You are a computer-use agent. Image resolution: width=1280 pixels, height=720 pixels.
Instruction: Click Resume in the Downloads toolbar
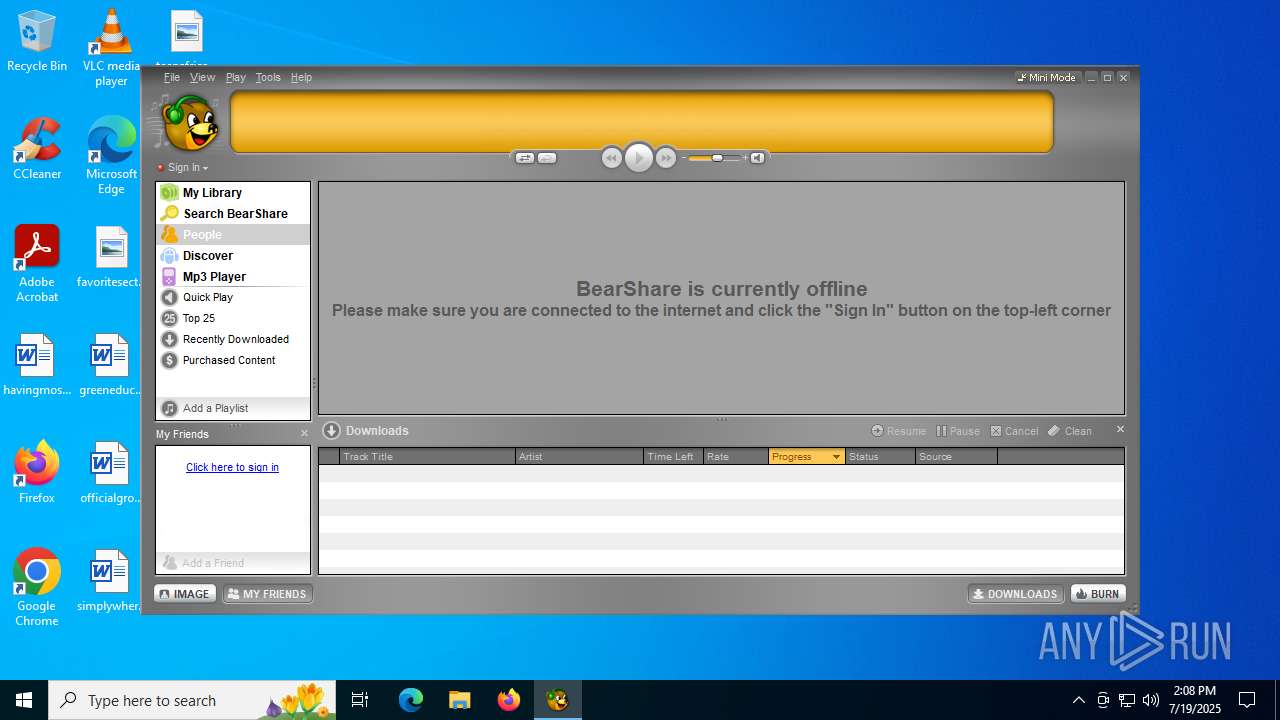tap(899, 431)
